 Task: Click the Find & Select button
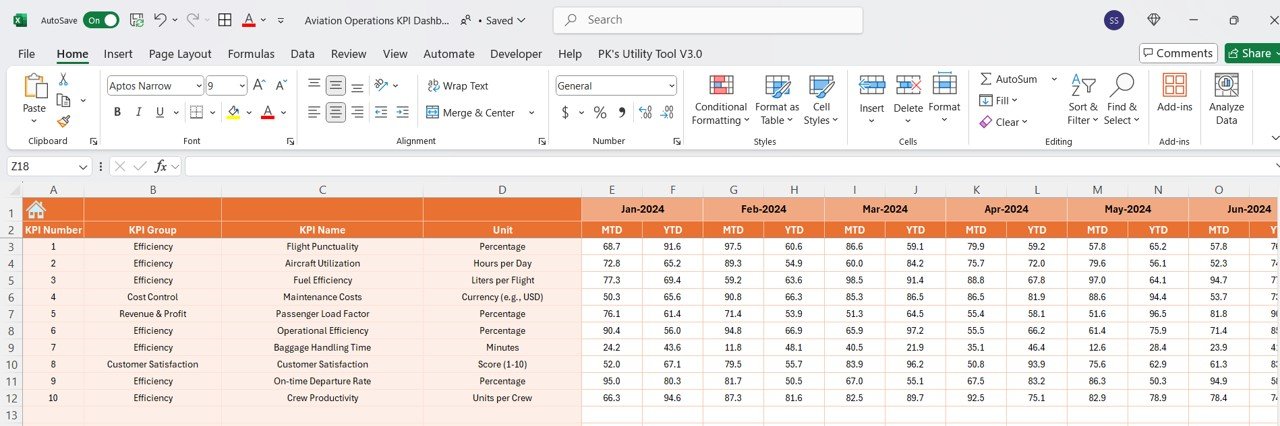pyautogui.click(x=1121, y=100)
